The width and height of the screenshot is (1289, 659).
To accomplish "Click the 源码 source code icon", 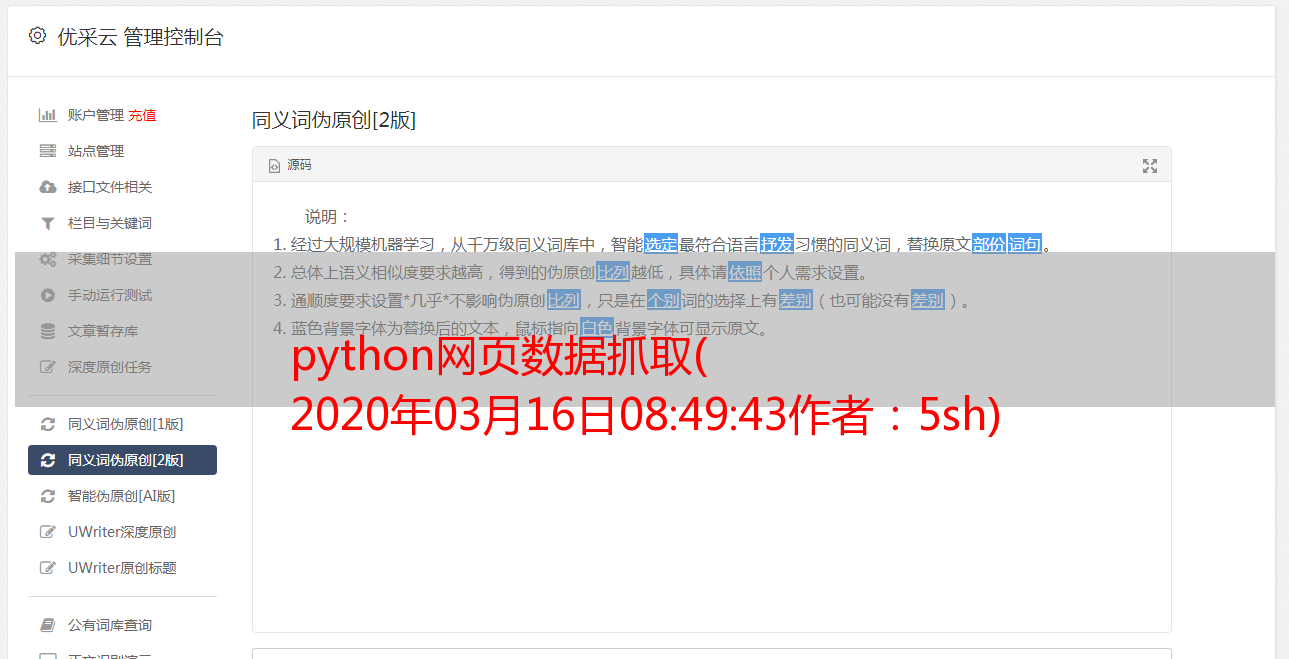I will click(274, 166).
